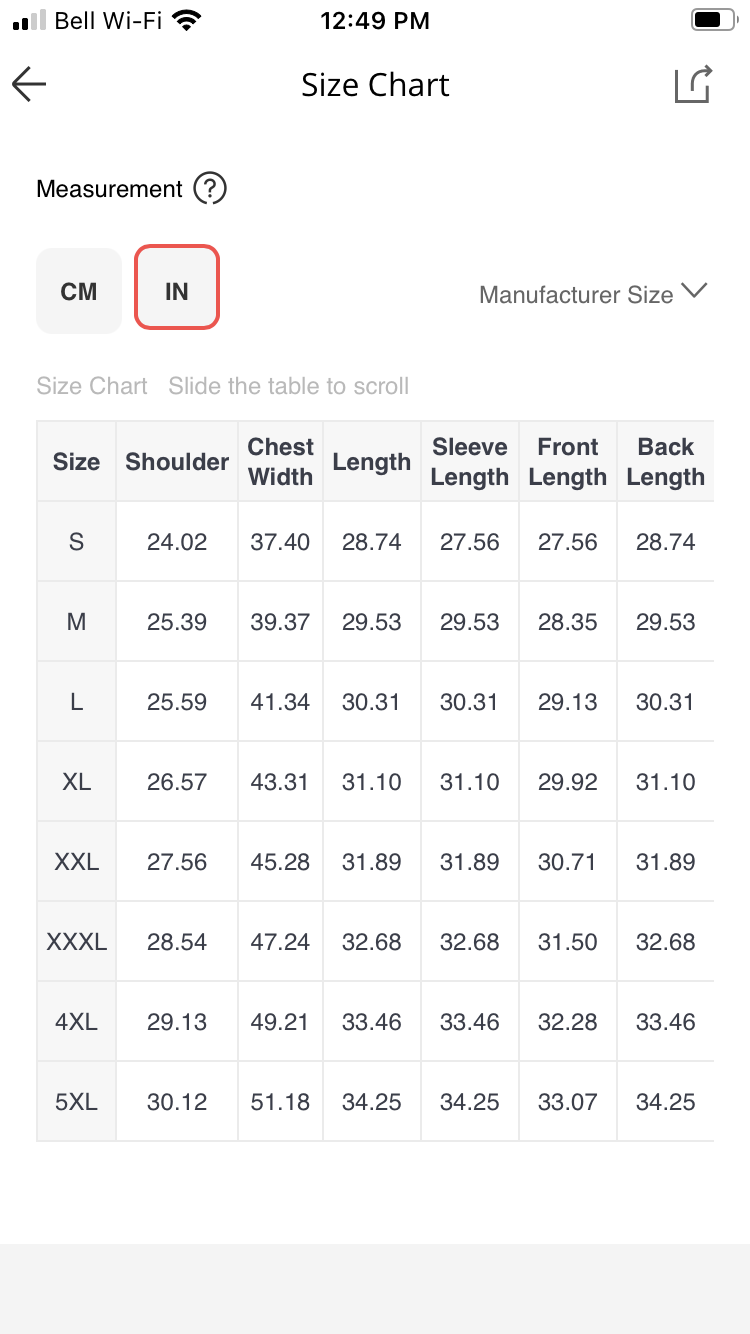This screenshot has width=750, height=1334.
Task: Select the Chest Width column header
Action: (x=281, y=462)
